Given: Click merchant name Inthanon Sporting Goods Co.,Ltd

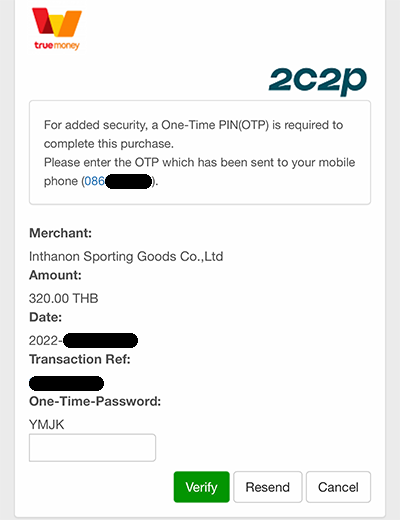Looking at the screenshot, I should click(x=126, y=256).
